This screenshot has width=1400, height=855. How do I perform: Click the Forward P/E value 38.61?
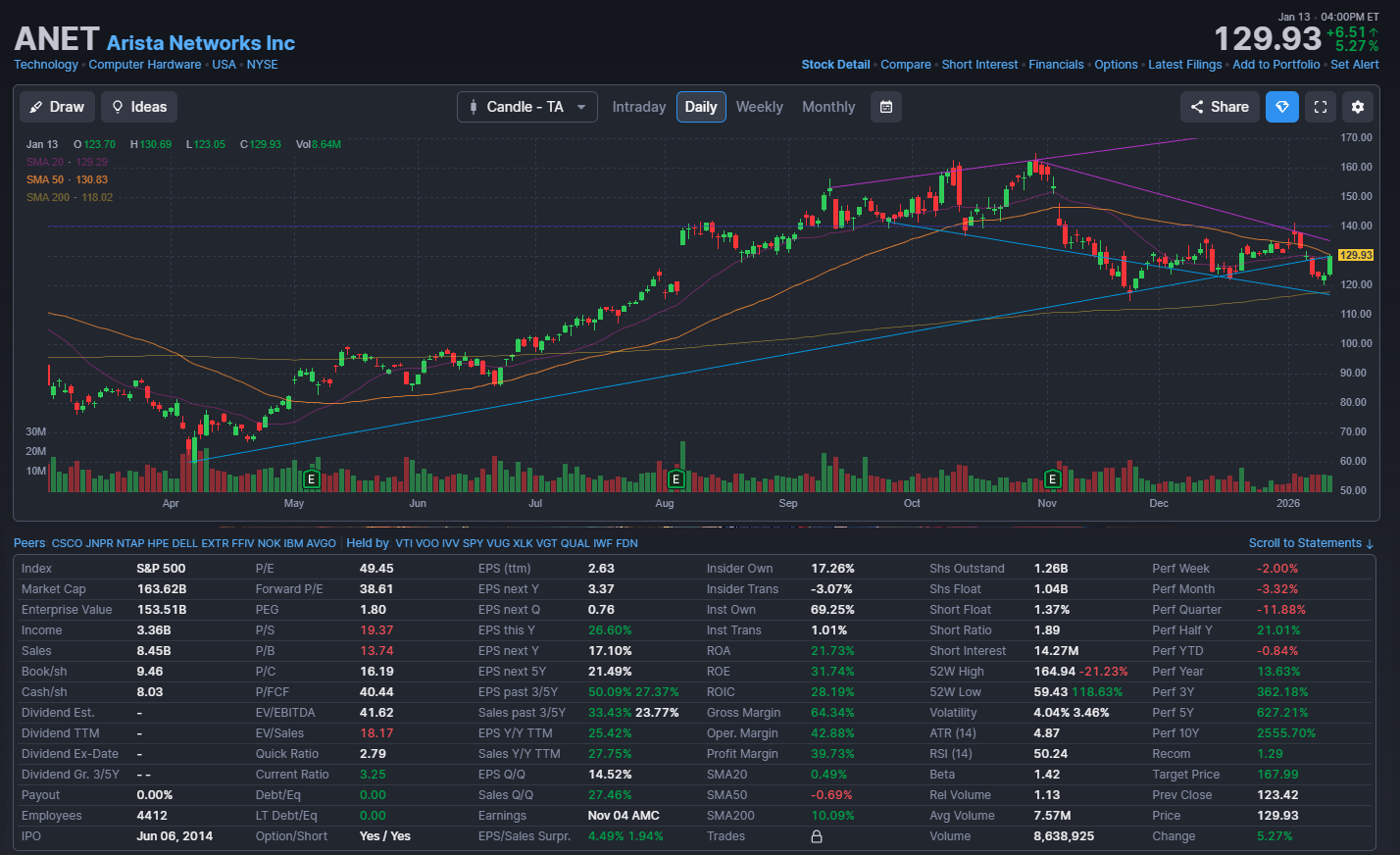[376, 589]
